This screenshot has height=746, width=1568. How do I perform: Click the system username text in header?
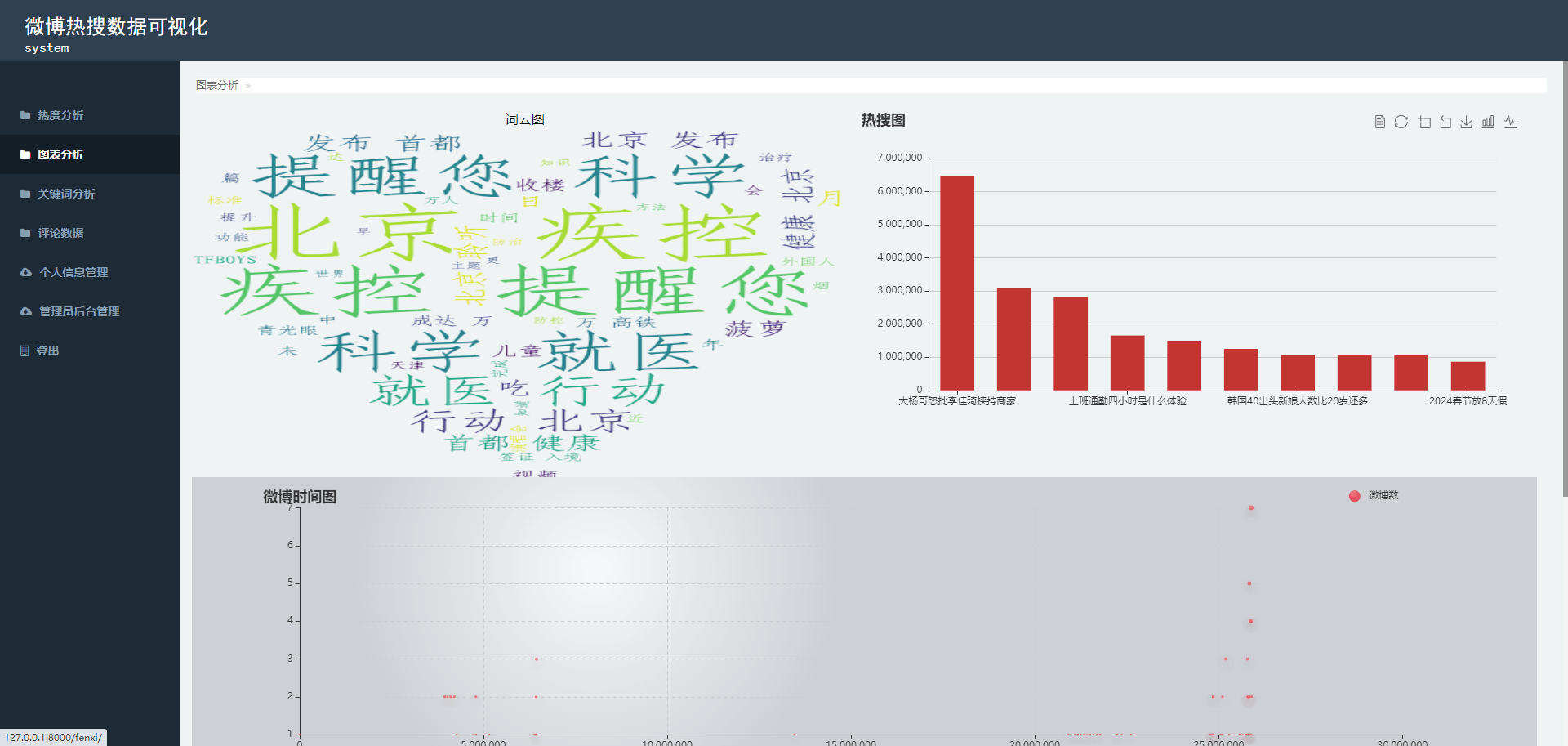[x=47, y=48]
